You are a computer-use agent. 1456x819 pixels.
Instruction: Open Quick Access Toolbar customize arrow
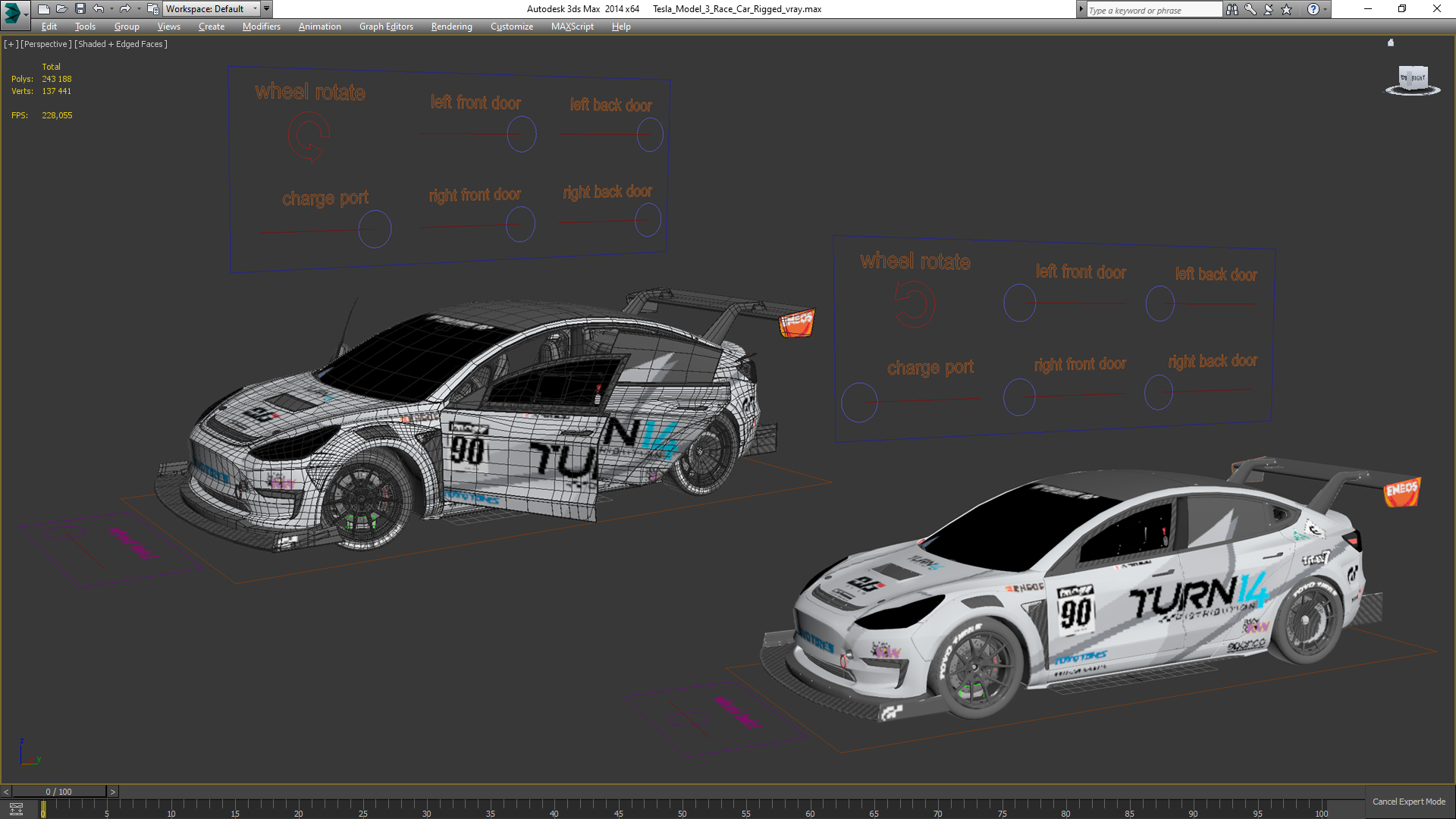[x=267, y=9]
